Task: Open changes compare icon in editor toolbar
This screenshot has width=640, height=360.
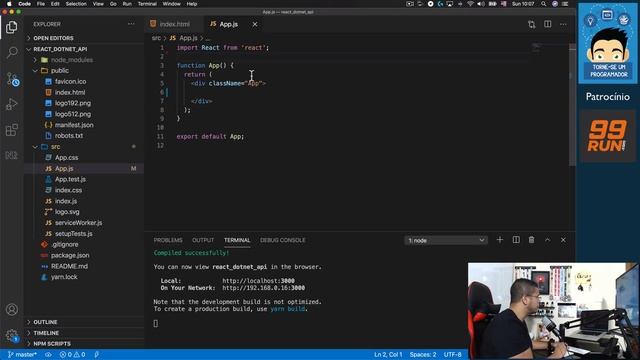Action: (x=531, y=24)
